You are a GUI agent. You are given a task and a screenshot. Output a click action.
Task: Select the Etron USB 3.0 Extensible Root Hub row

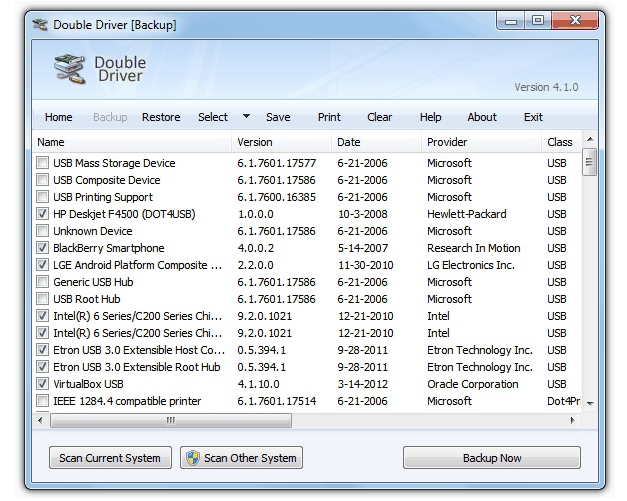[x=137, y=367]
